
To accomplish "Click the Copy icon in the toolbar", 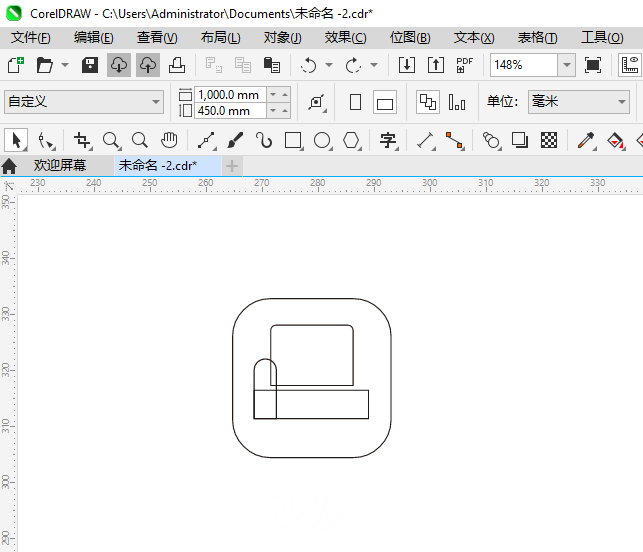I will click(x=242, y=65).
